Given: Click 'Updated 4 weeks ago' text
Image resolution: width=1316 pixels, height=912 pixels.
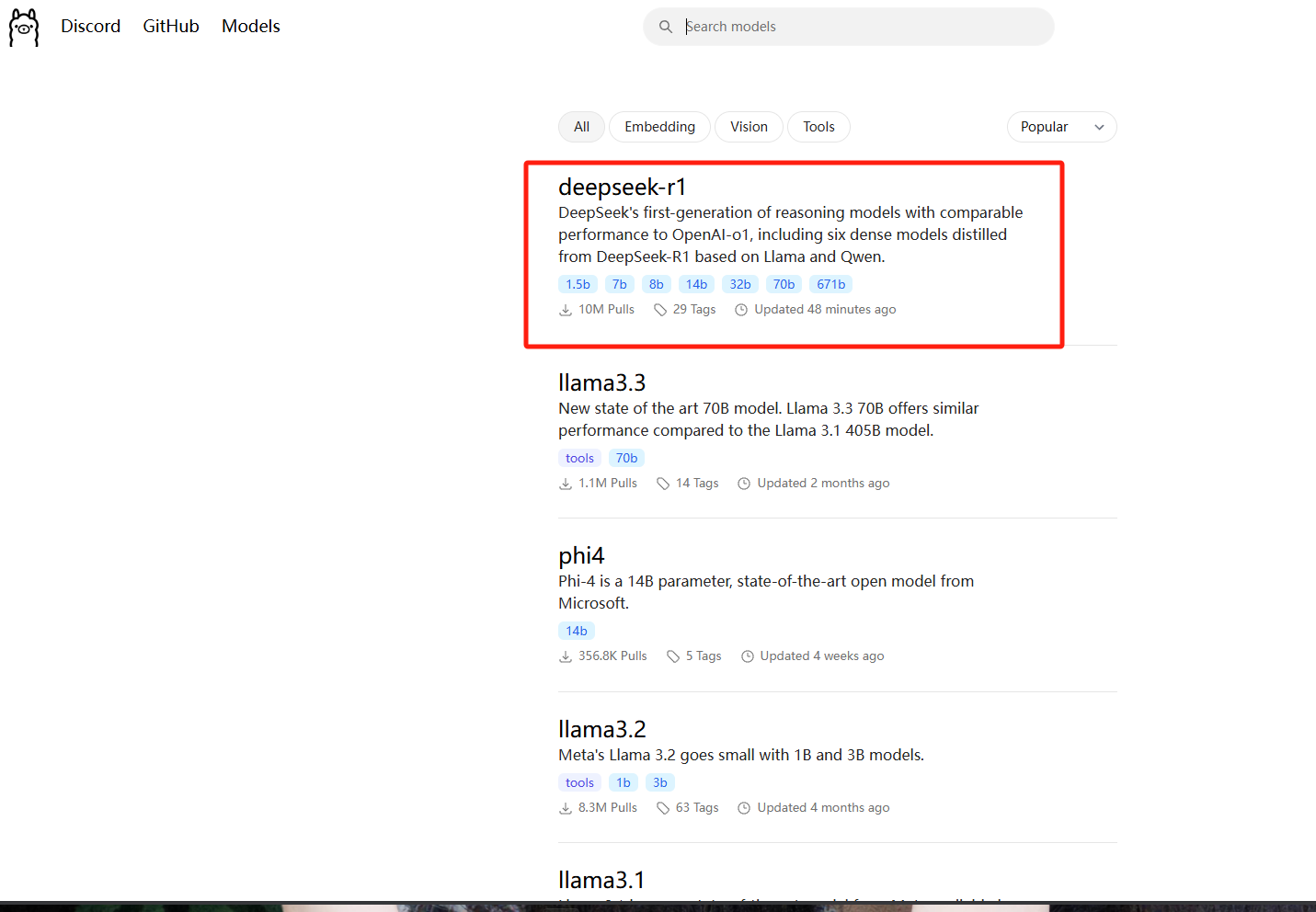Looking at the screenshot, I should coord(822,656).
